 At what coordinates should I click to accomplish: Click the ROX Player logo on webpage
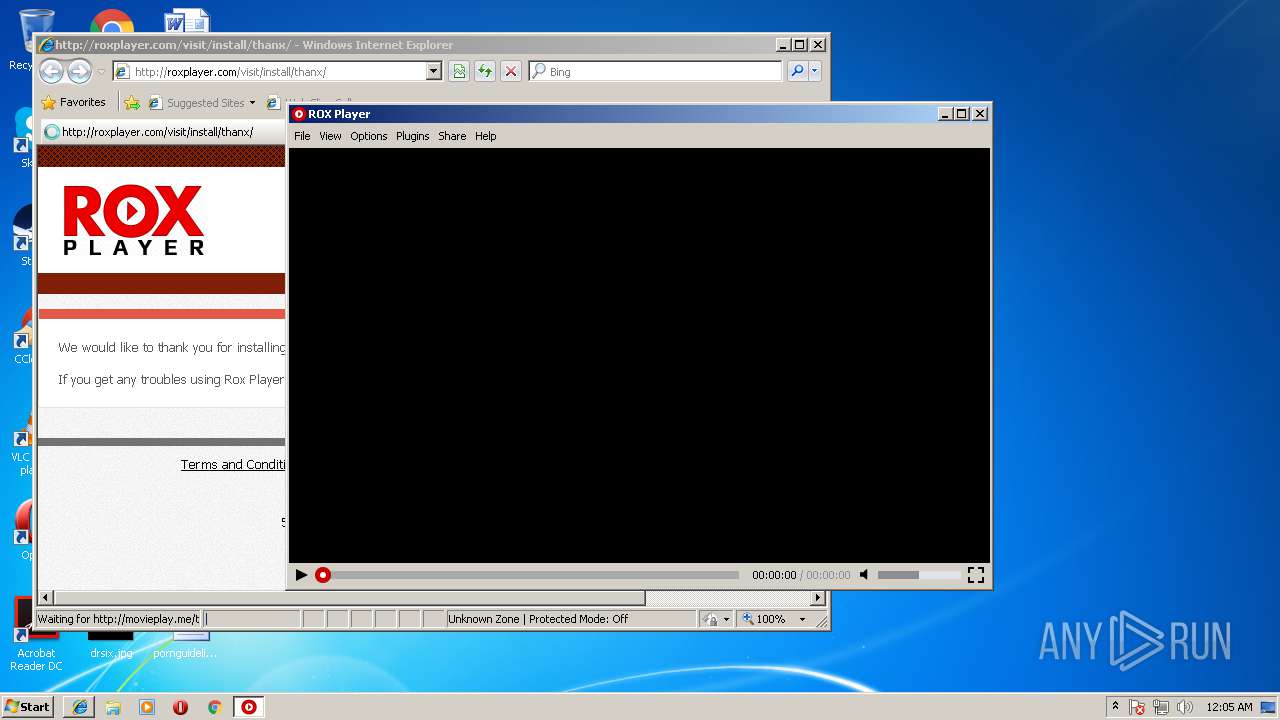(134, 220)
